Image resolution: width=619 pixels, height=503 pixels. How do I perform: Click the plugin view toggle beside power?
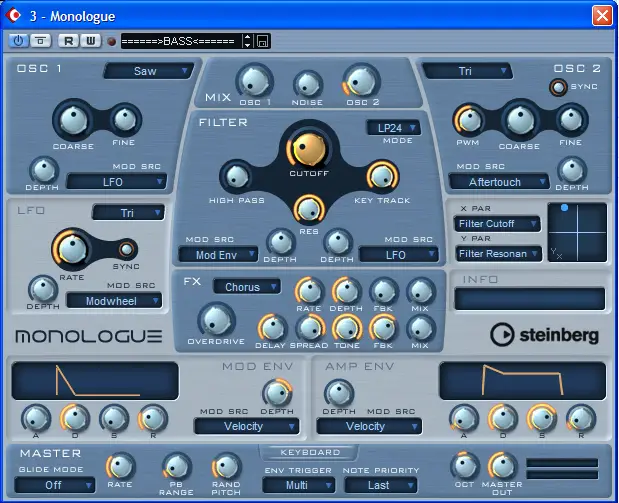pyautogui.click(x=40, y=41)
